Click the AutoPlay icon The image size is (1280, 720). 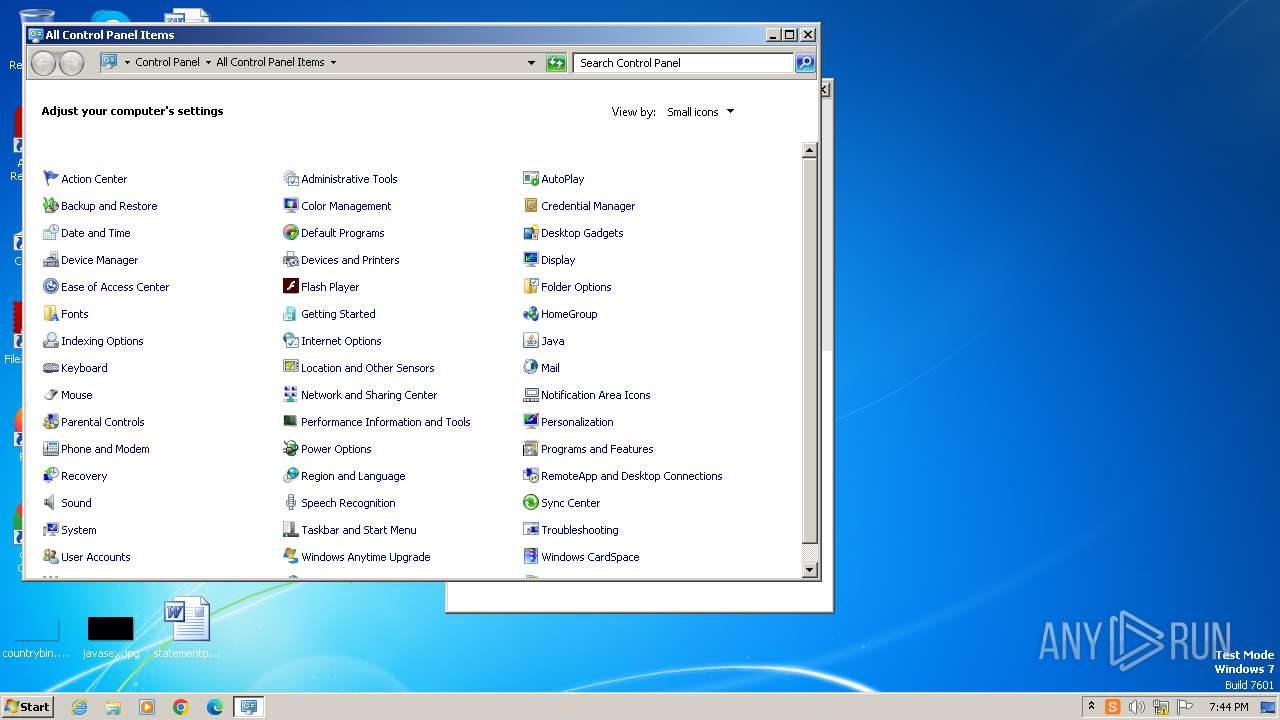tap(531, 179)
